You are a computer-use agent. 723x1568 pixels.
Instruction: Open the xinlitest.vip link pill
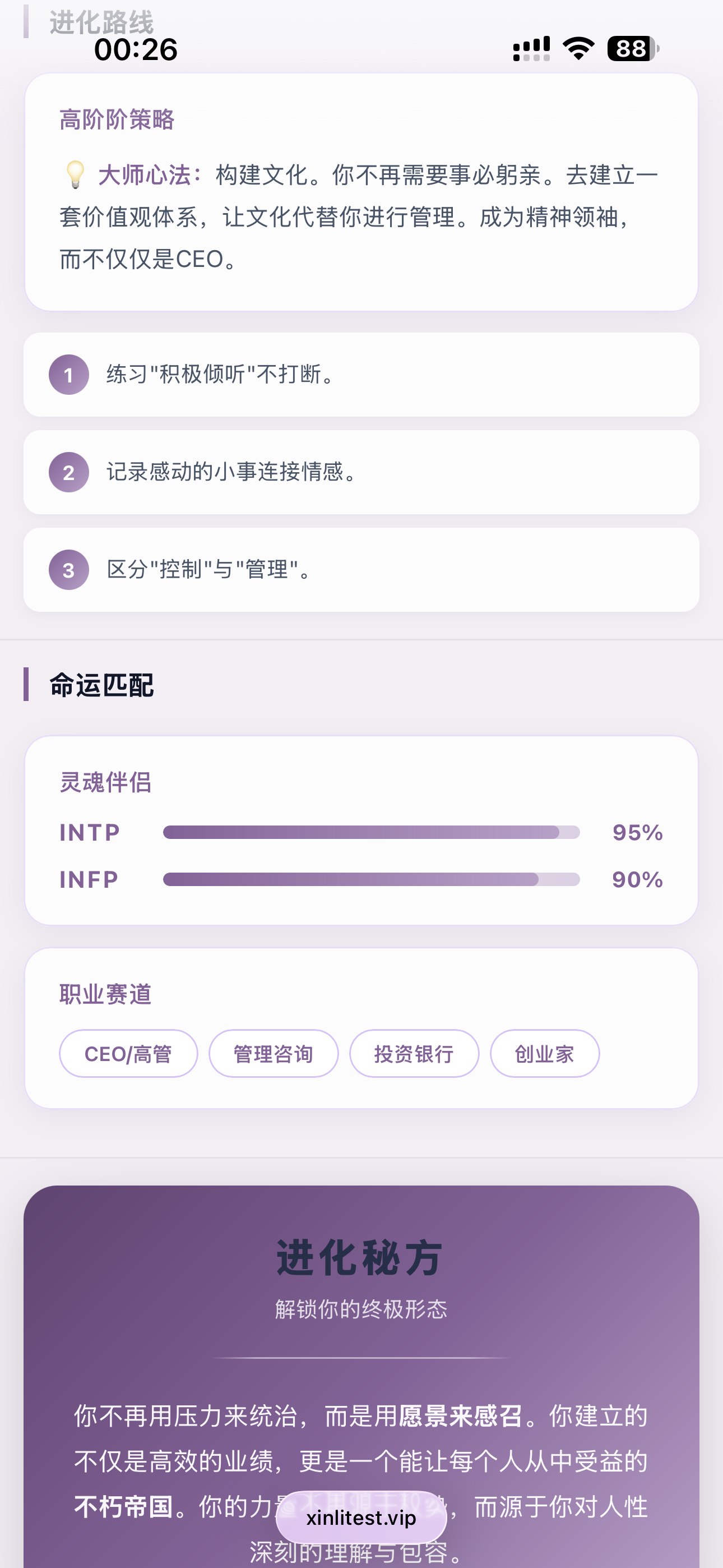point(361,1518)
